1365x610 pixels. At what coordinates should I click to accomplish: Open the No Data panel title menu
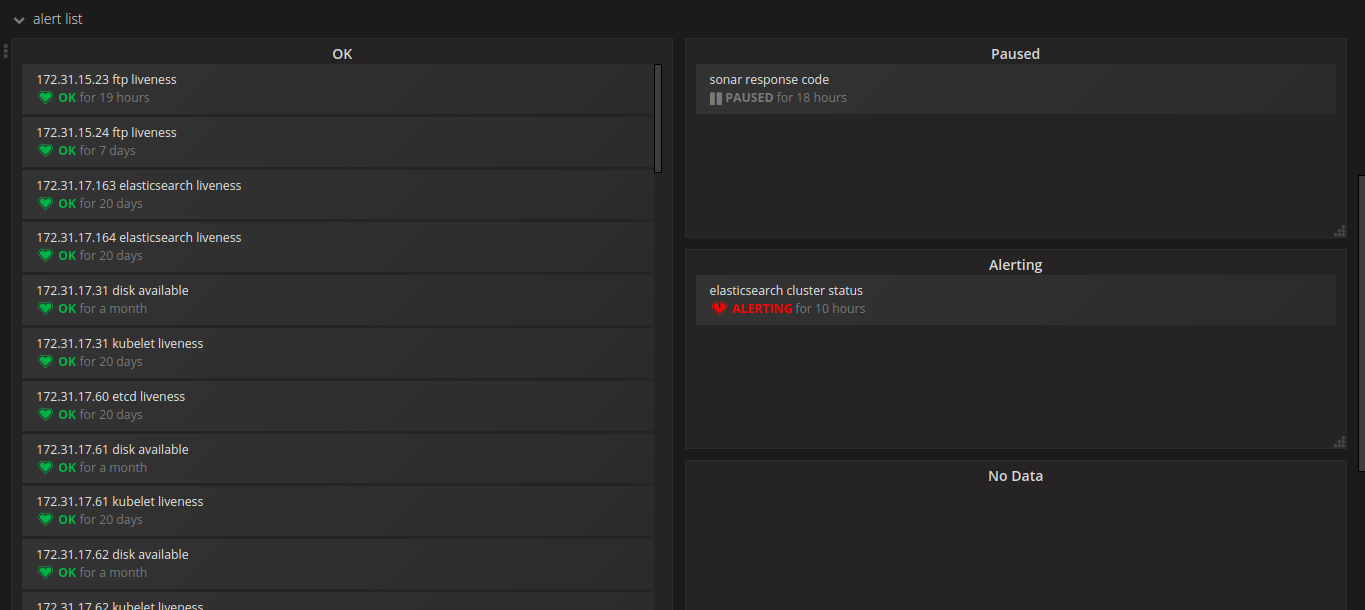click(1015, 476)
